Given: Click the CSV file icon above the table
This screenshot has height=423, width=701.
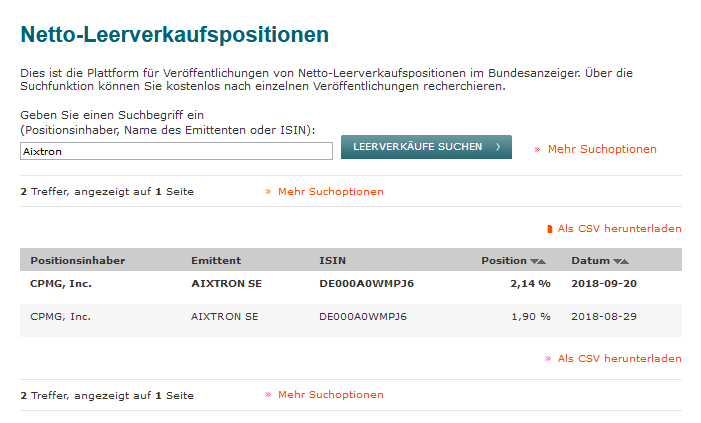Looking at the screenshot, I should pyautogui.click(x=549, y=229).
